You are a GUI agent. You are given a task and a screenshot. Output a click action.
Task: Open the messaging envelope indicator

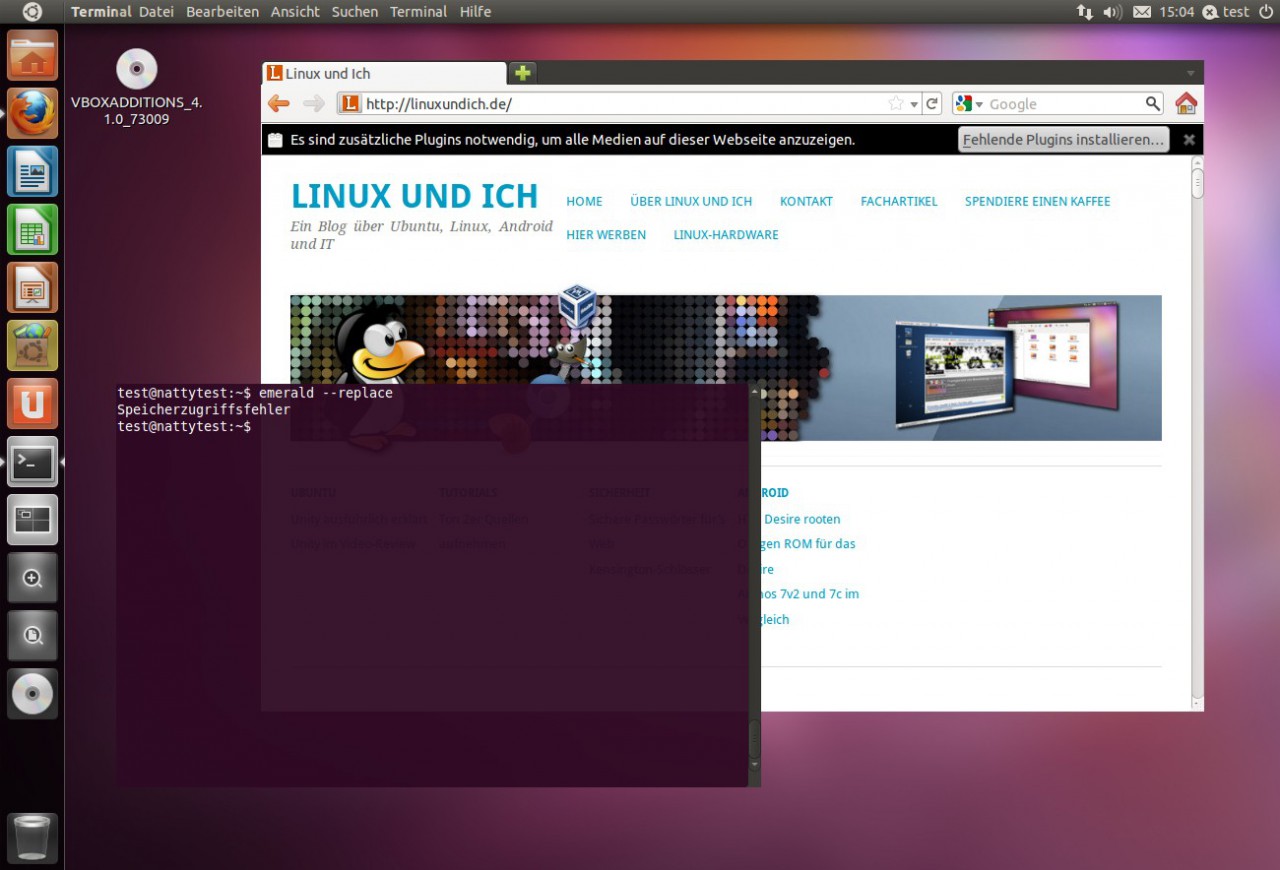tap(1142, 12)
